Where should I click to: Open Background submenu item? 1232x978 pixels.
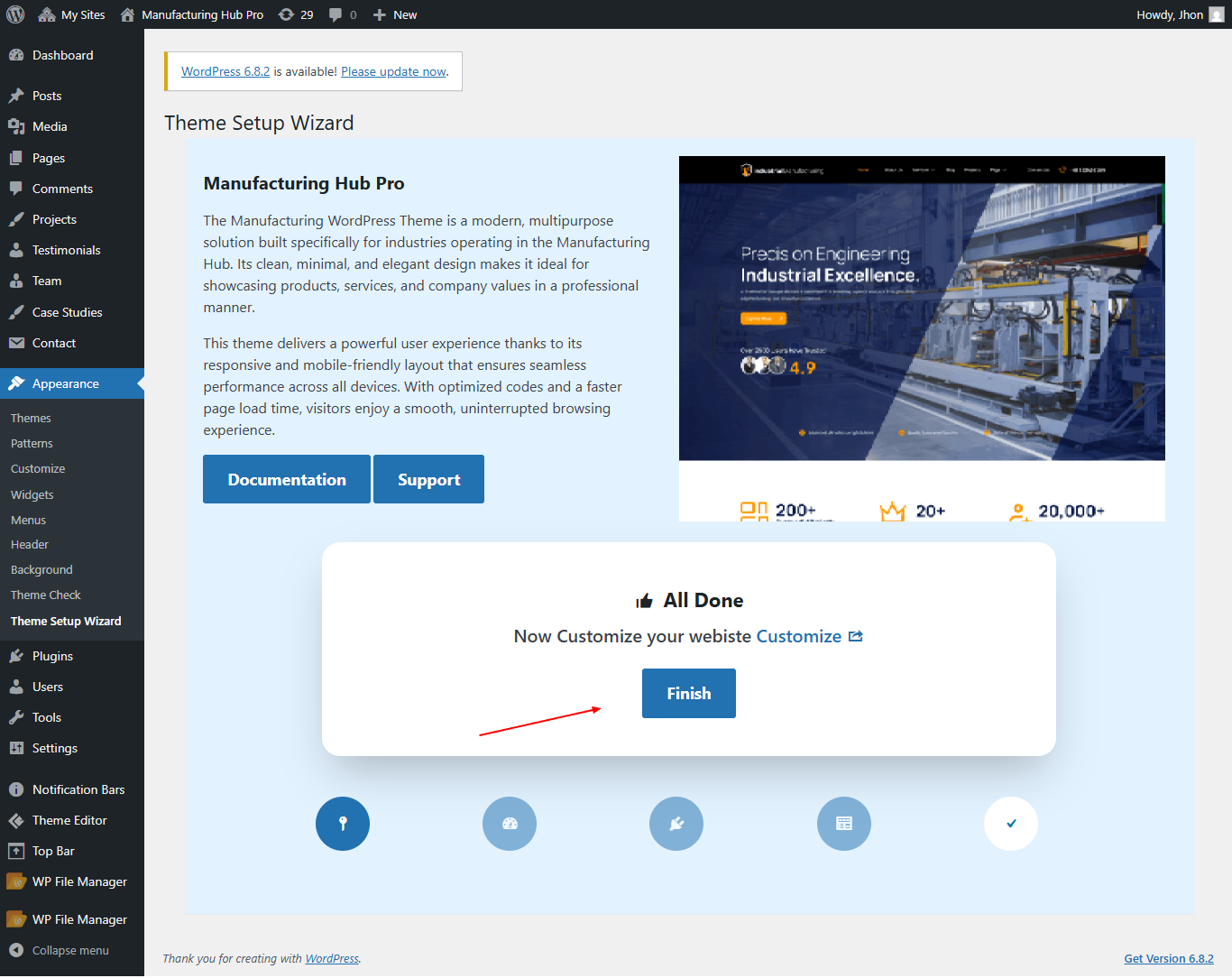click(x=41, y=569)
